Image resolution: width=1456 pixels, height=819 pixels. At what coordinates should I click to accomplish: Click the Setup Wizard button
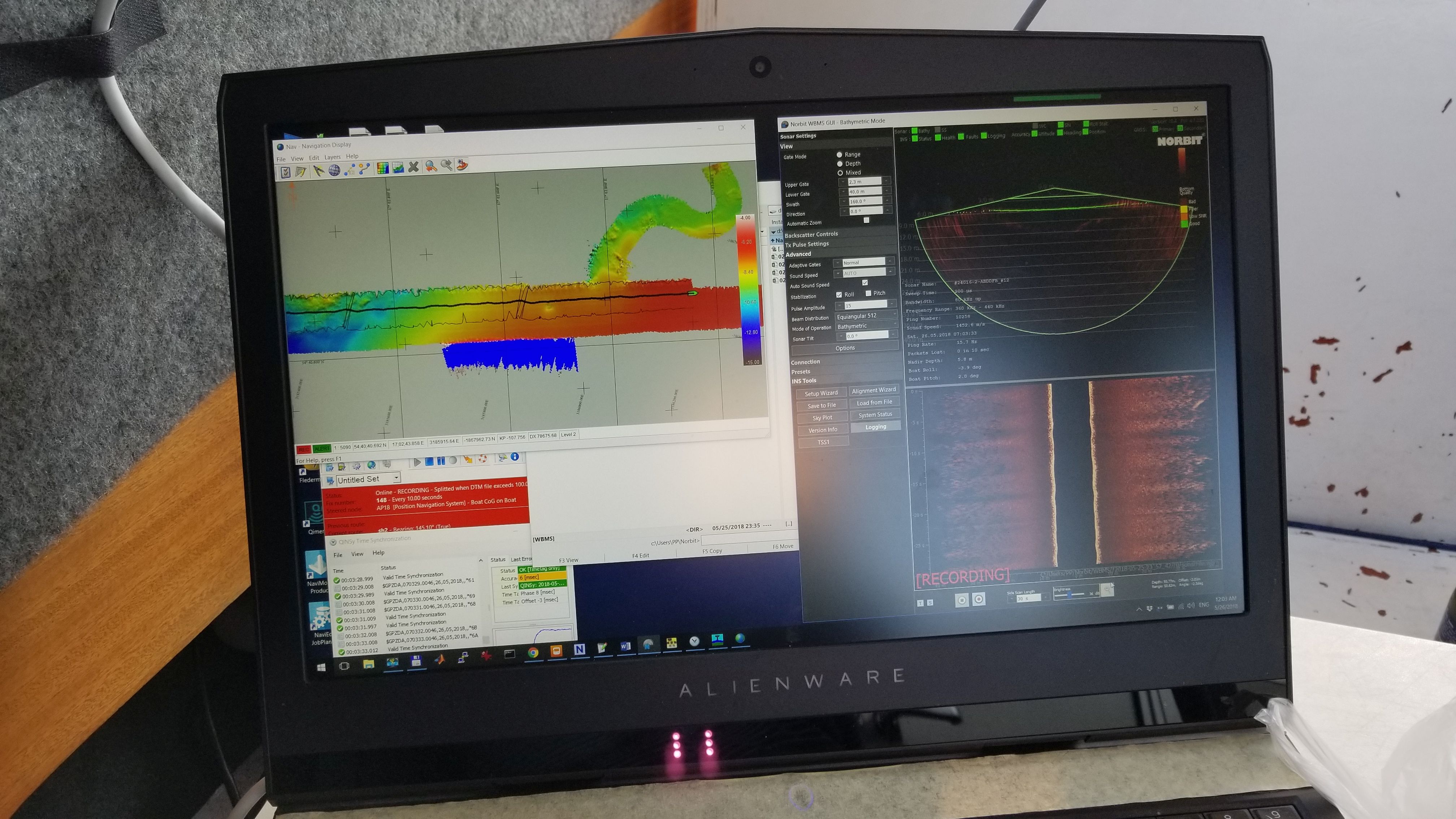(821, 393)
